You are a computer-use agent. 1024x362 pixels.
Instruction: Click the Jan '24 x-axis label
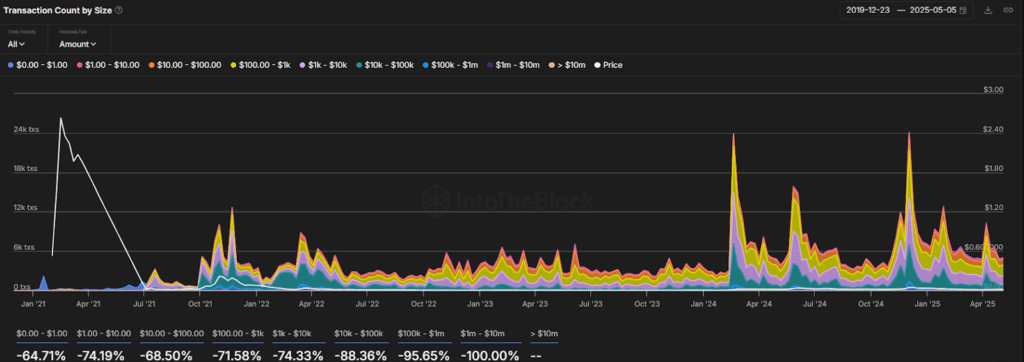point(704,304)
